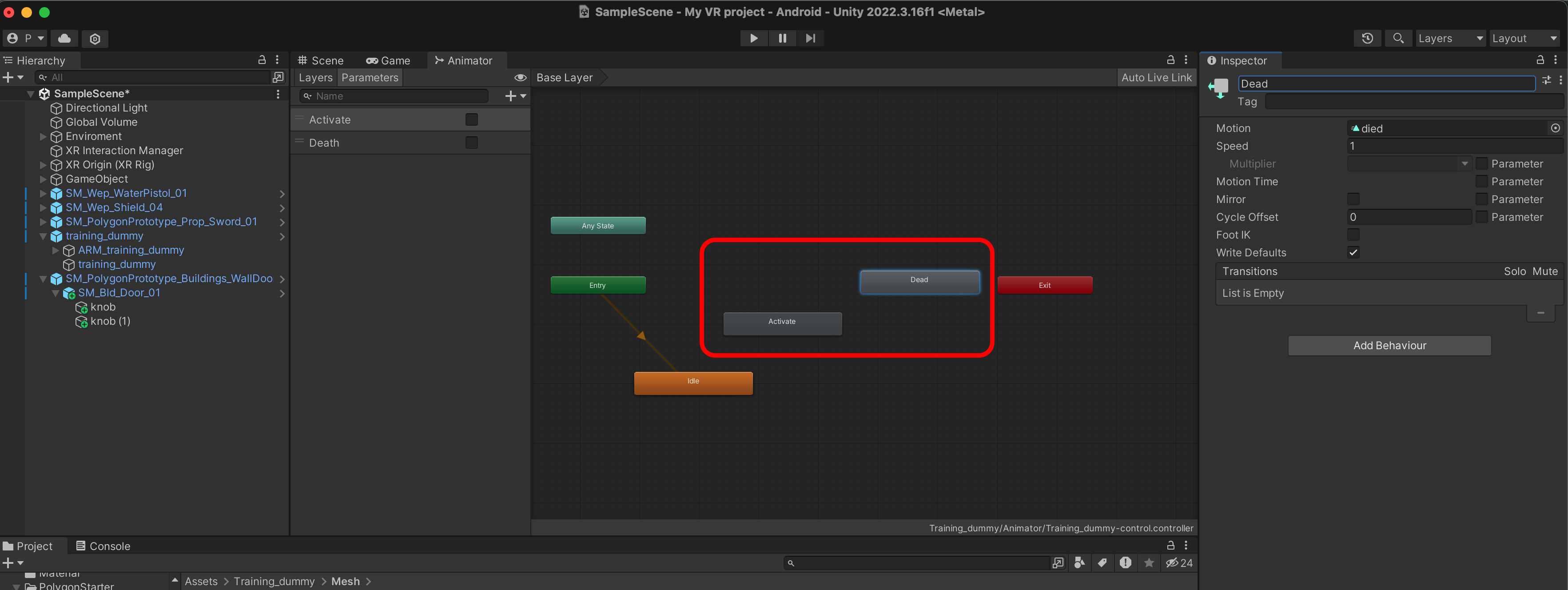Enable the Death parameter checkbox

pyautogui.click(x=471, y=143)
